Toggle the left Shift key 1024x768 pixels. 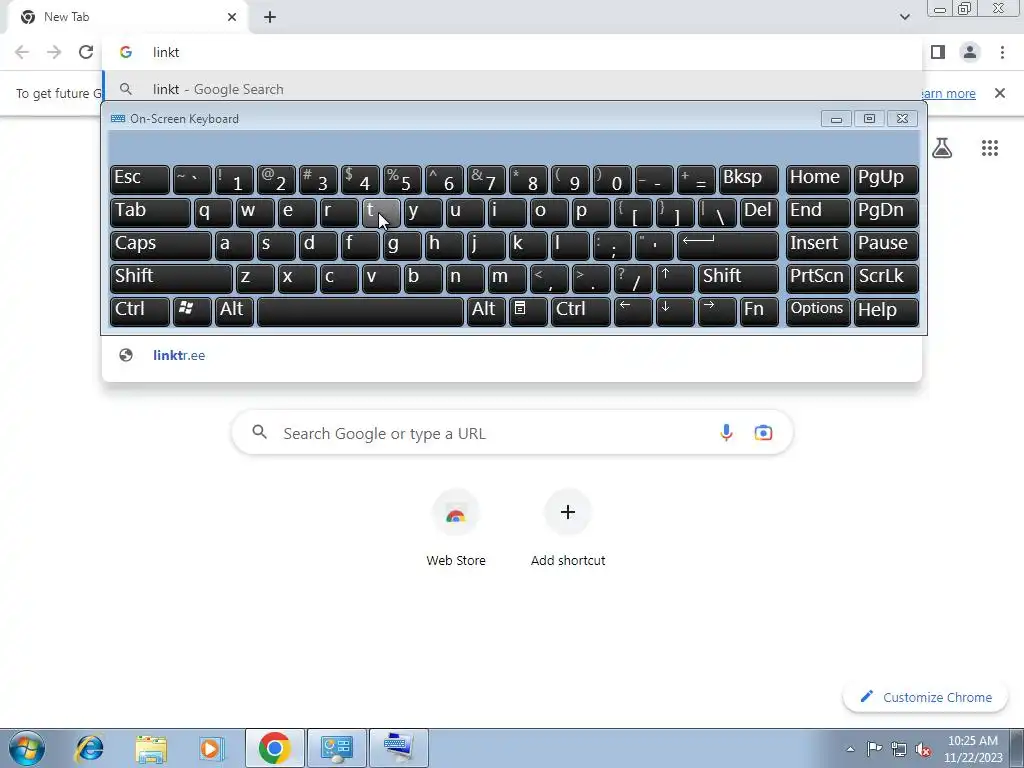(x=171, y=277)
